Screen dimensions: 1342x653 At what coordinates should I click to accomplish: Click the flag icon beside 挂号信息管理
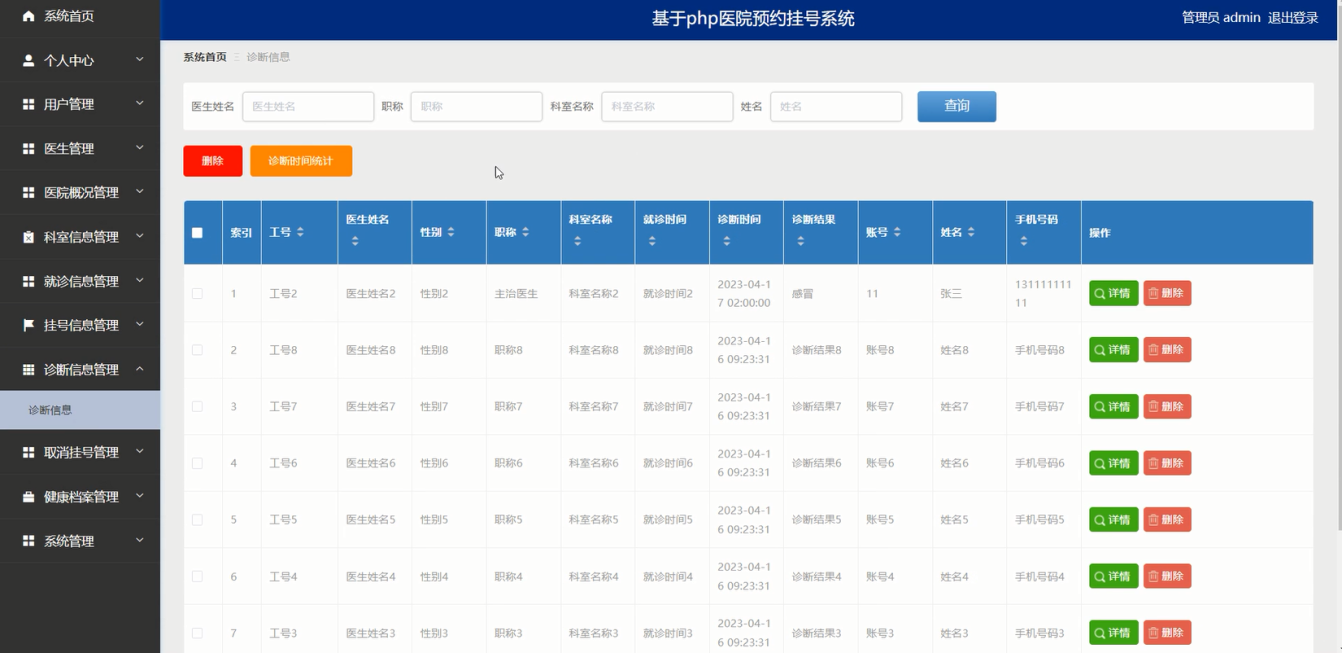pyautogui.click(x=28, y=325)
